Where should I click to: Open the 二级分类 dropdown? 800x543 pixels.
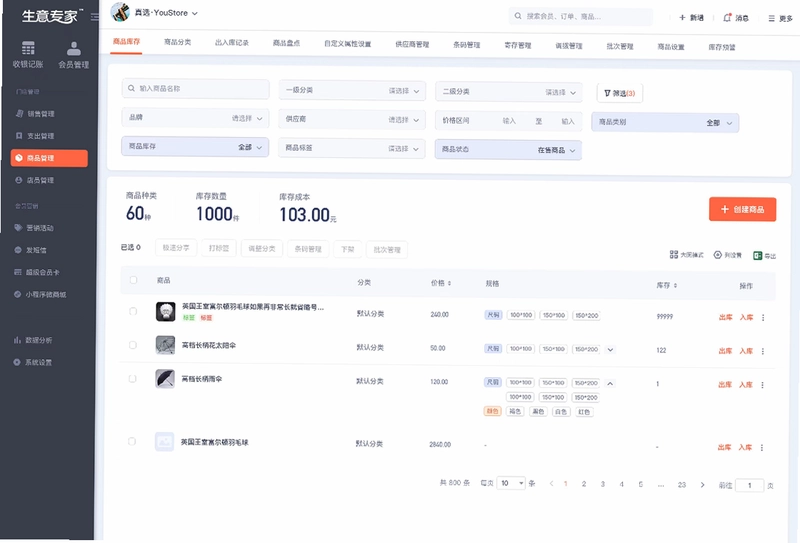click(509, 92)
